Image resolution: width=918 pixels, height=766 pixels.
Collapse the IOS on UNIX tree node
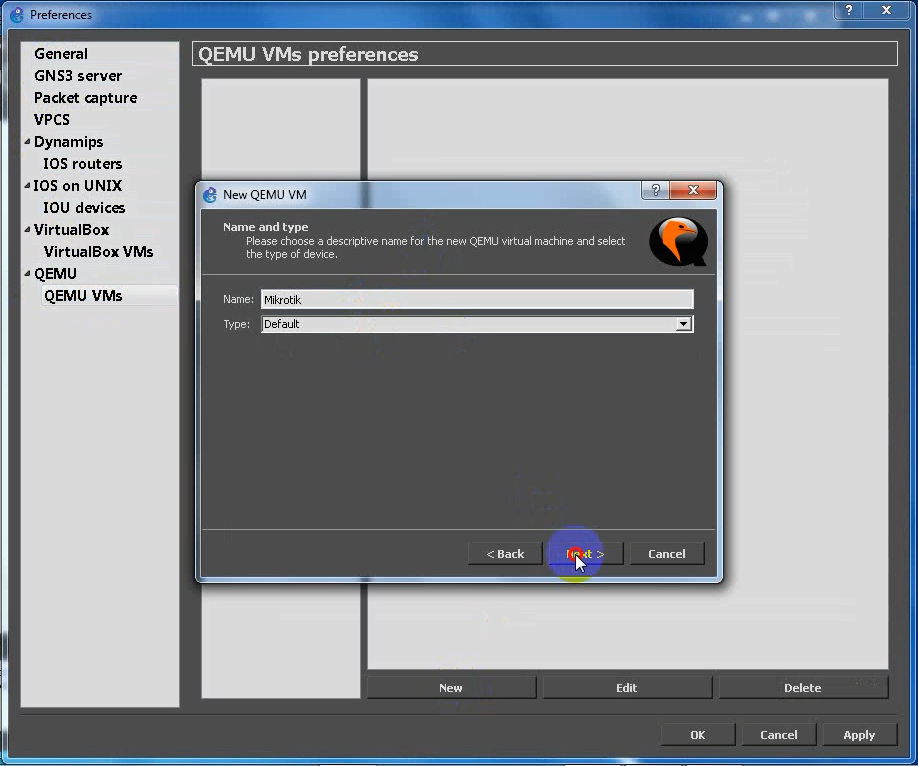point(27,185)
